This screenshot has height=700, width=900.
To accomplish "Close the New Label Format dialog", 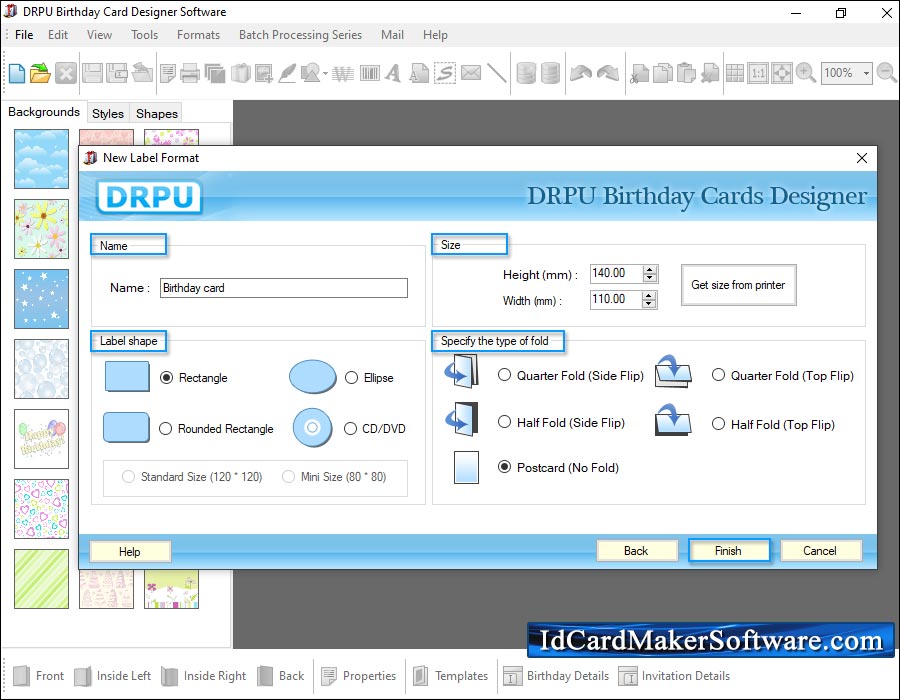I will 862,158.
